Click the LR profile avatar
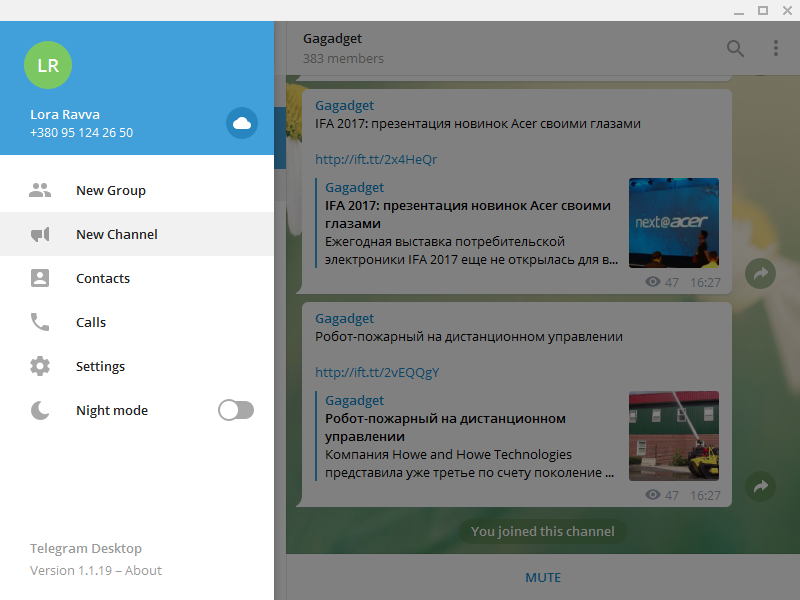Screen dimensions: 800x600 [47, 65]
